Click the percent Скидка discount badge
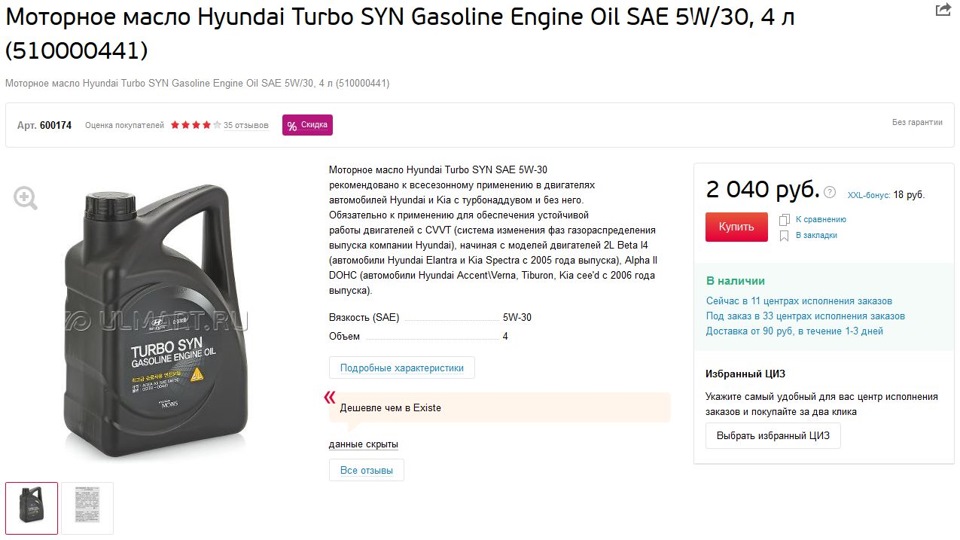Screen dimensions: 960x540 pos(307,125)
